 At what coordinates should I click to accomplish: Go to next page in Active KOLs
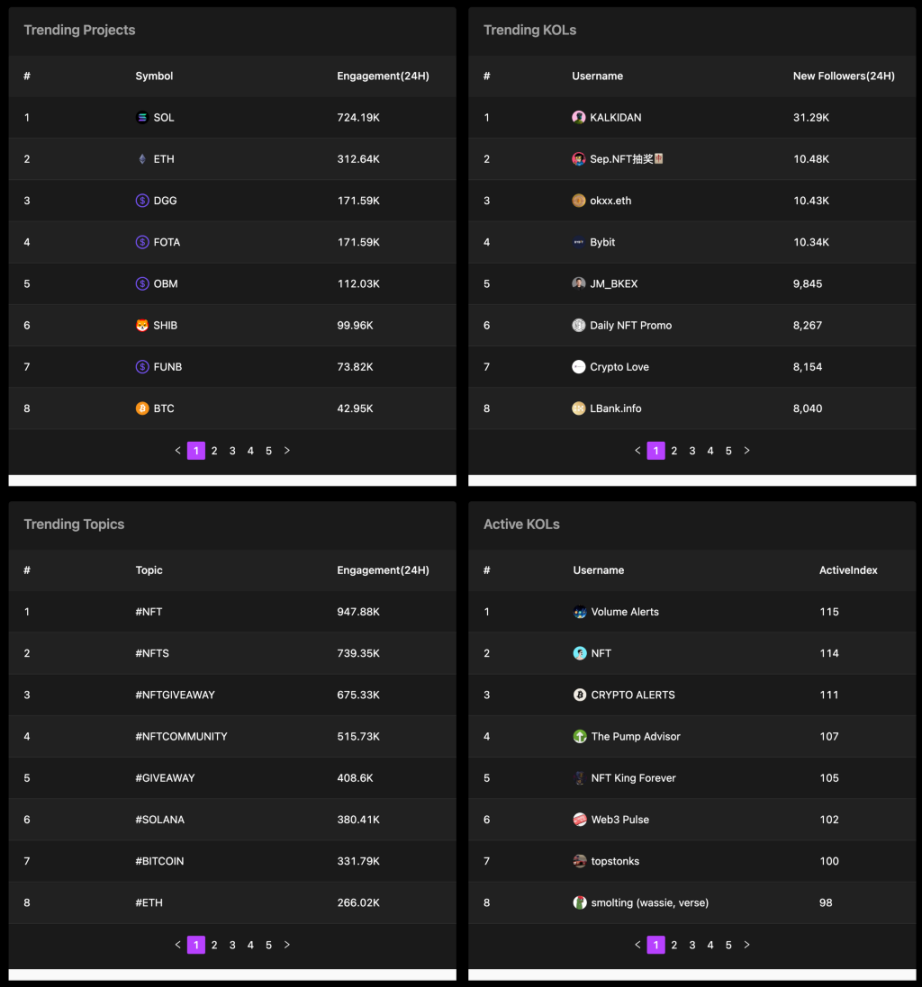(747, 945)
